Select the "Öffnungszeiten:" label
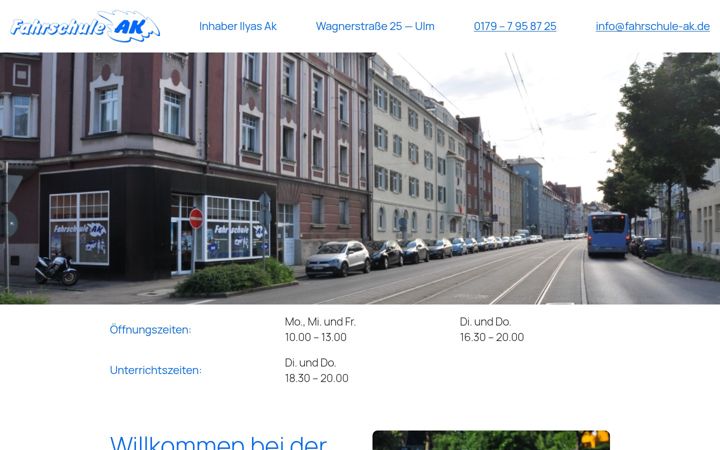Viewport: 720px width, 450px height. point(150,330)
